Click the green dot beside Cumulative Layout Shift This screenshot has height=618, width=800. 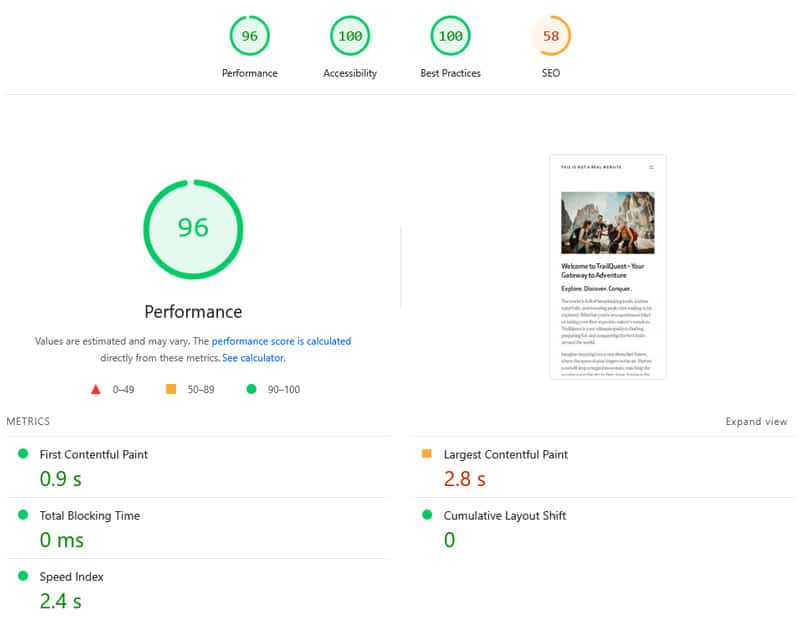(428, 515)
